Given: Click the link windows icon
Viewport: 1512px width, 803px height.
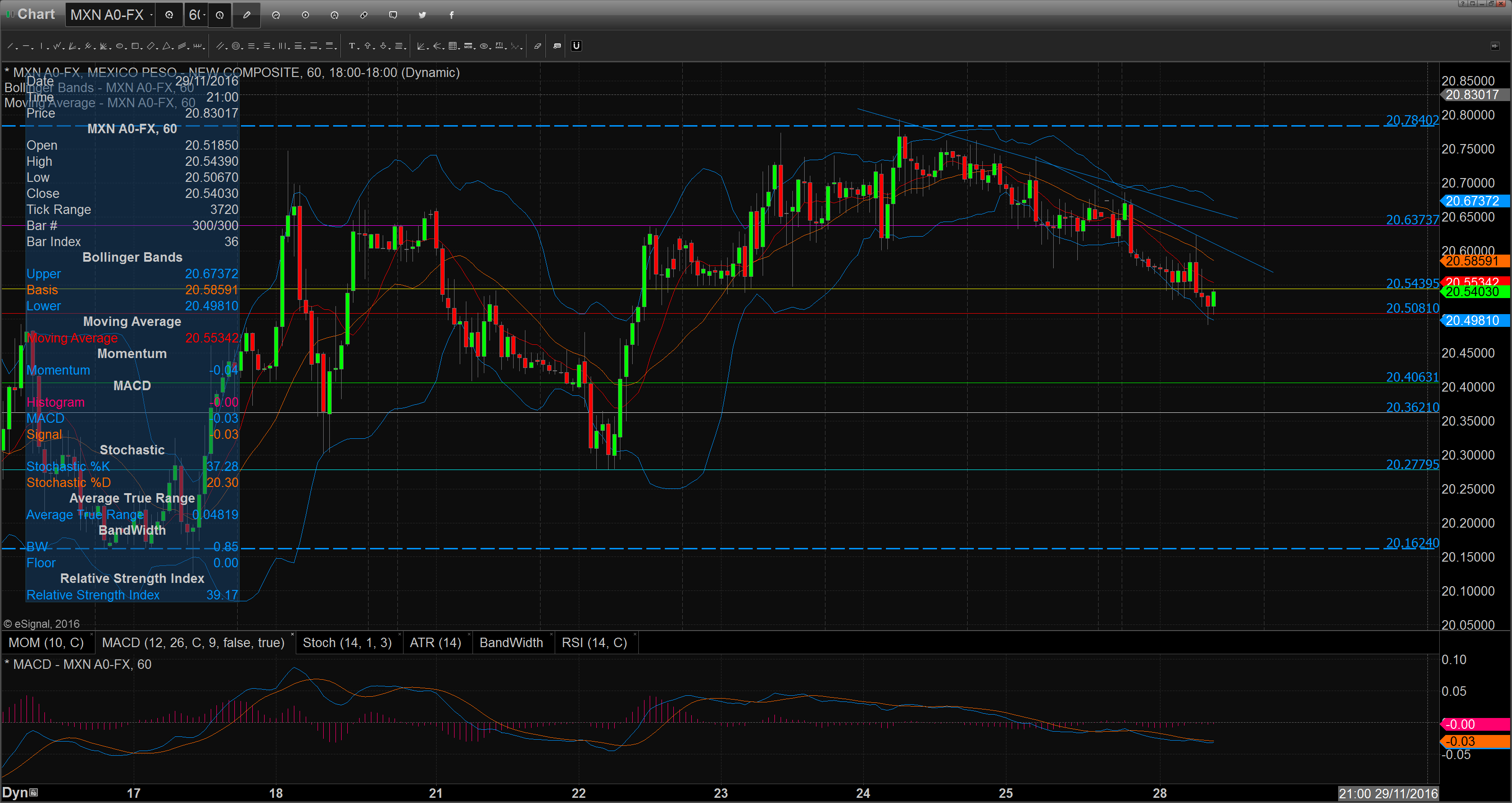Looking at the screenshot, I should pos(364,15).
